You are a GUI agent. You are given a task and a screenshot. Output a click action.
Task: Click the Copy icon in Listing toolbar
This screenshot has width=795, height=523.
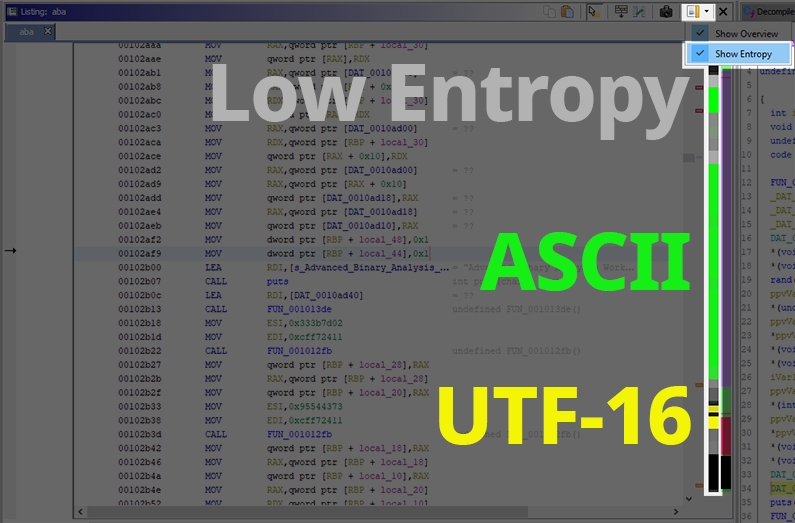click(549, 12)
